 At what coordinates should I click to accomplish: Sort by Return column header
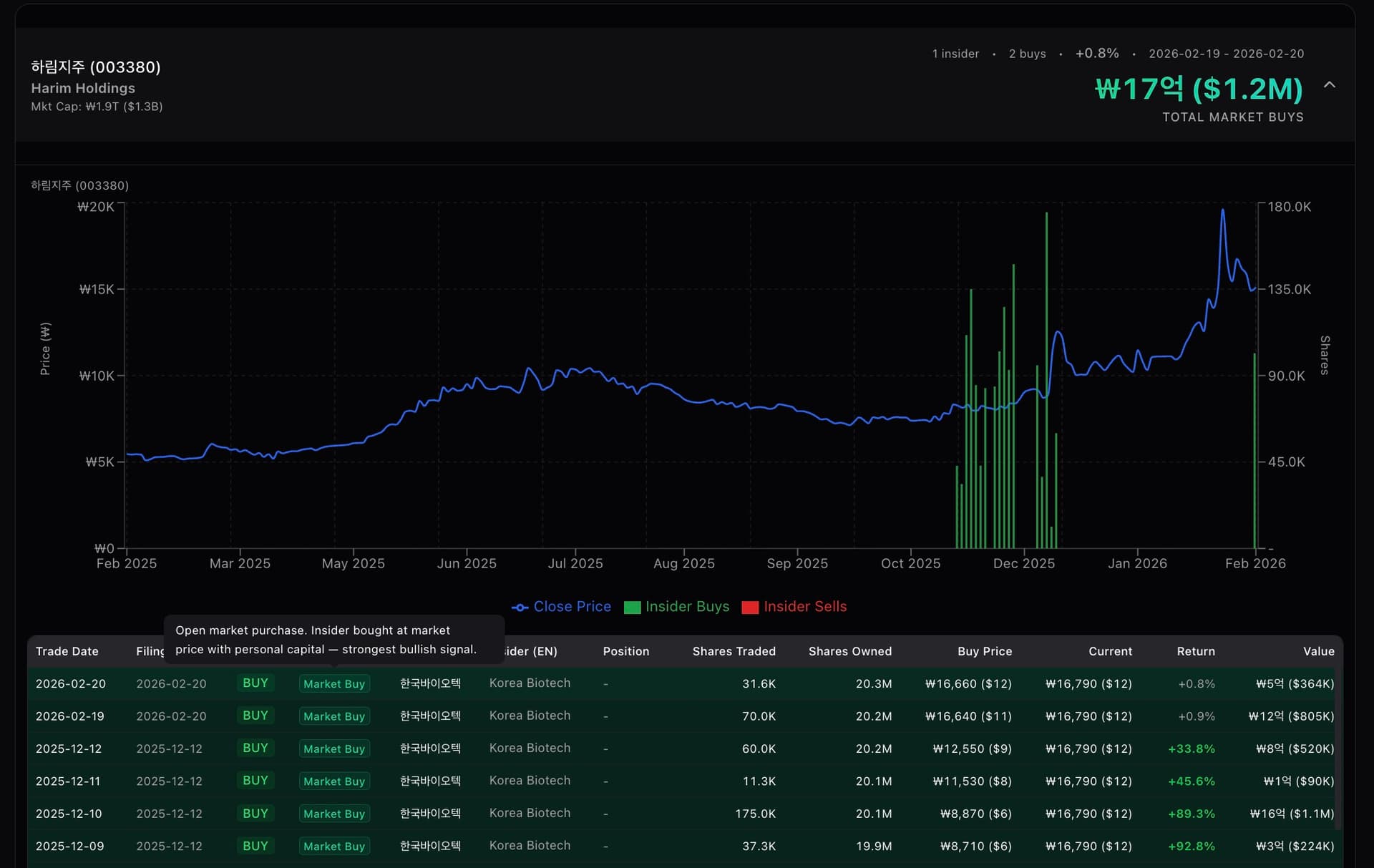[x=1195, y=651]
